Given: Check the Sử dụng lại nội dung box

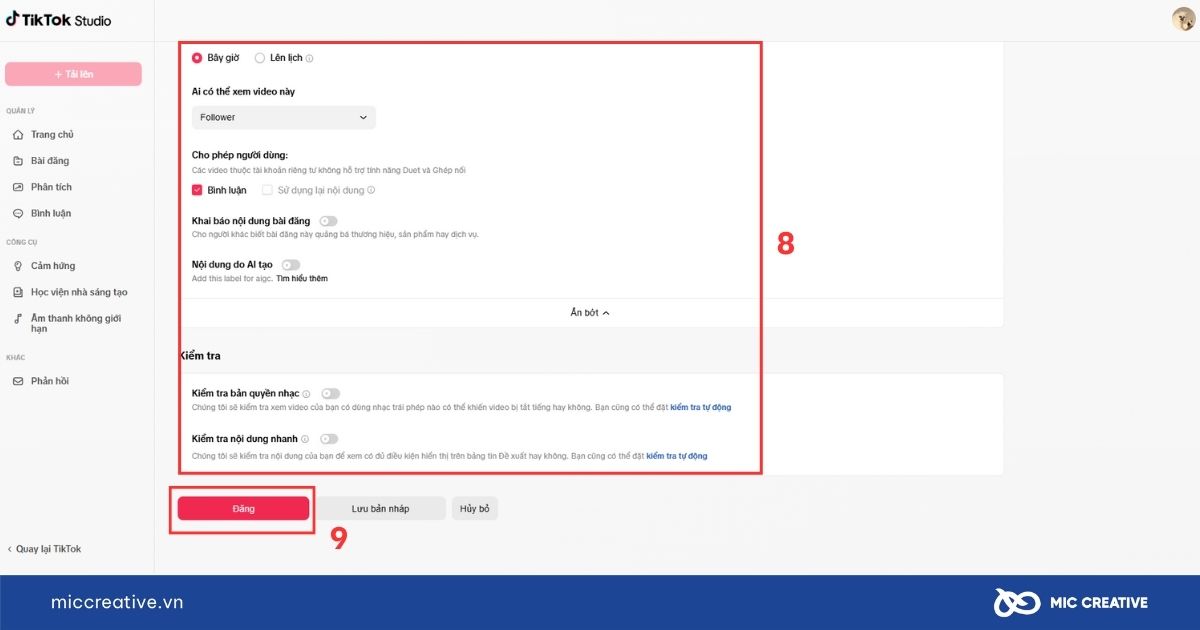Looking at the screenshot, I should pos(267,190).
